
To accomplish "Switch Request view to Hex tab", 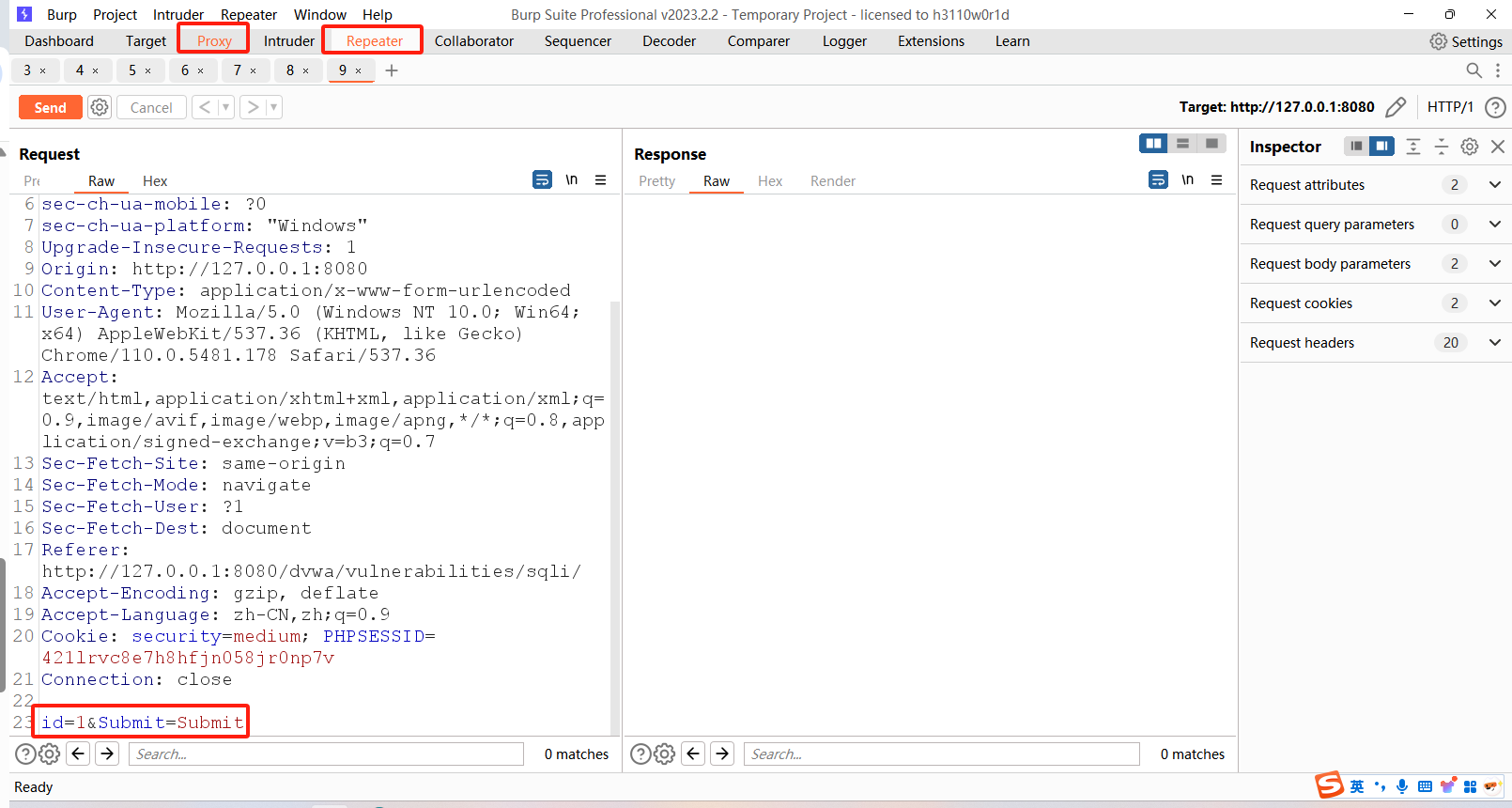I will pos(155,181).
